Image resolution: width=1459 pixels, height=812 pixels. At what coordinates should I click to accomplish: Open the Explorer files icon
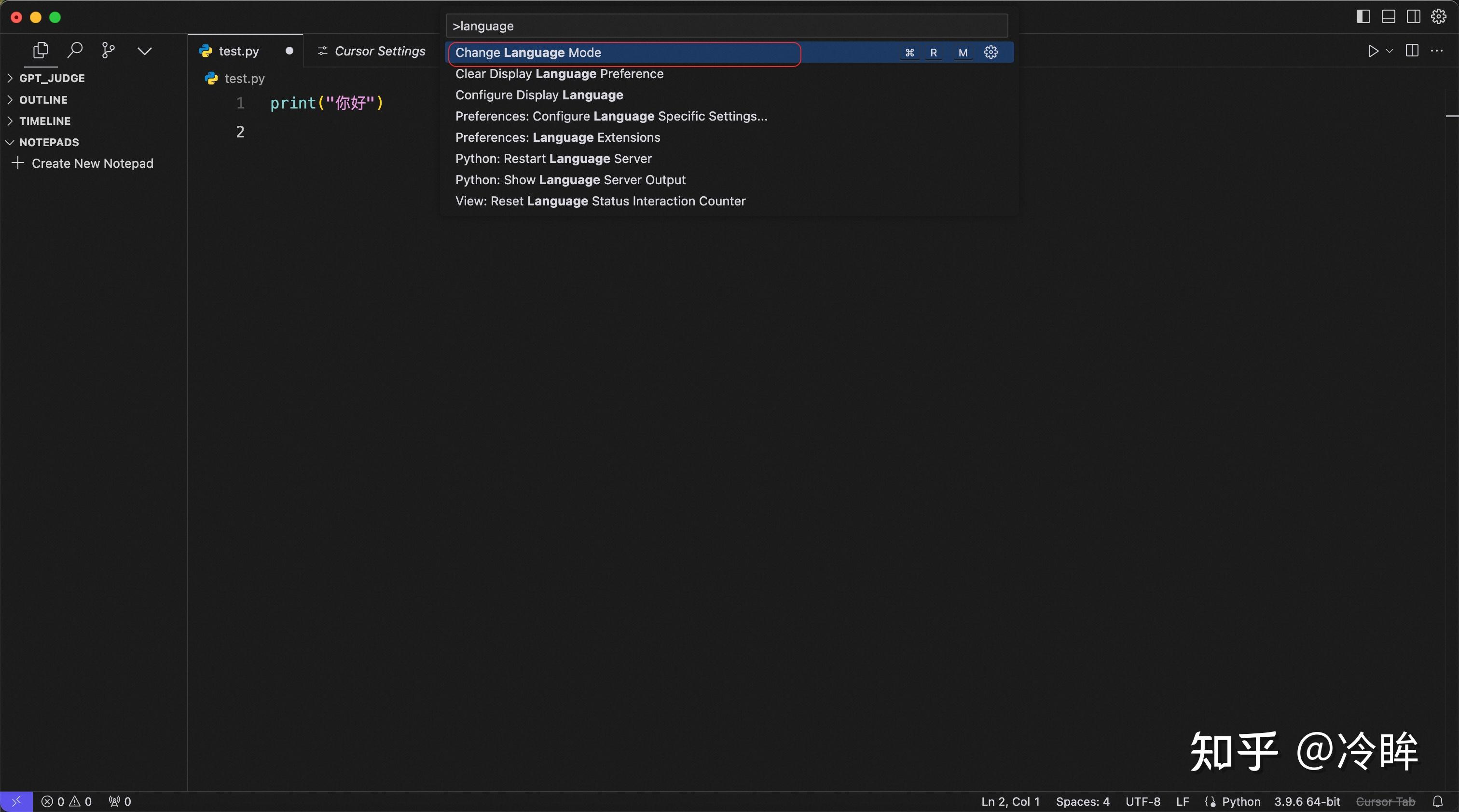[x=40, y=50]
